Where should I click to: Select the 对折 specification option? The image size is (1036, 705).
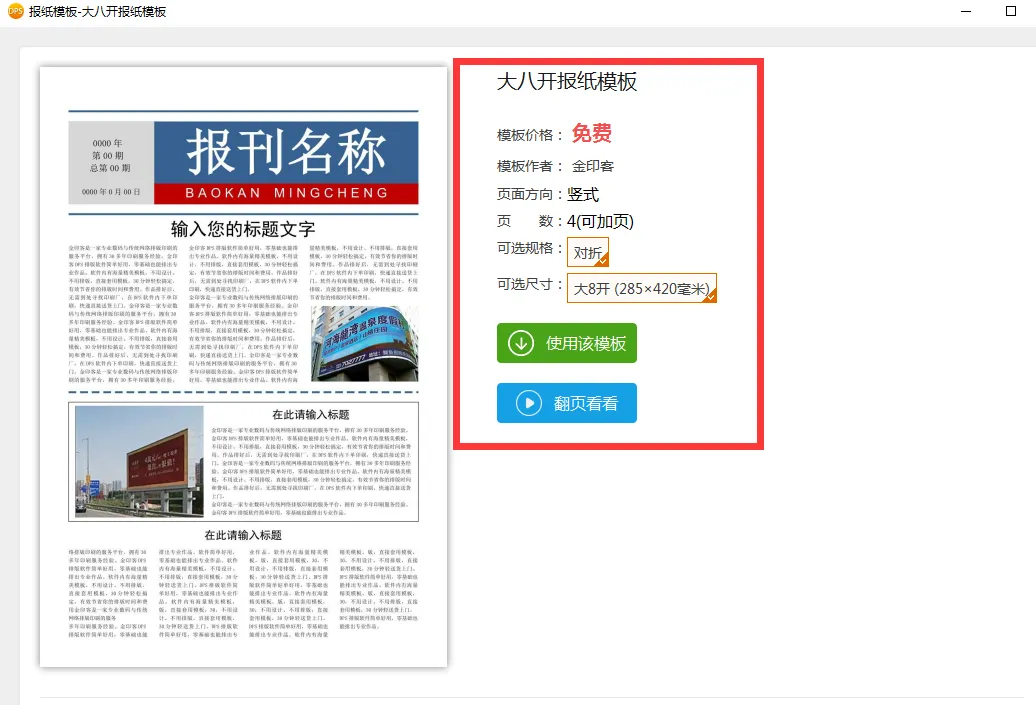click(x=587, y=252)
